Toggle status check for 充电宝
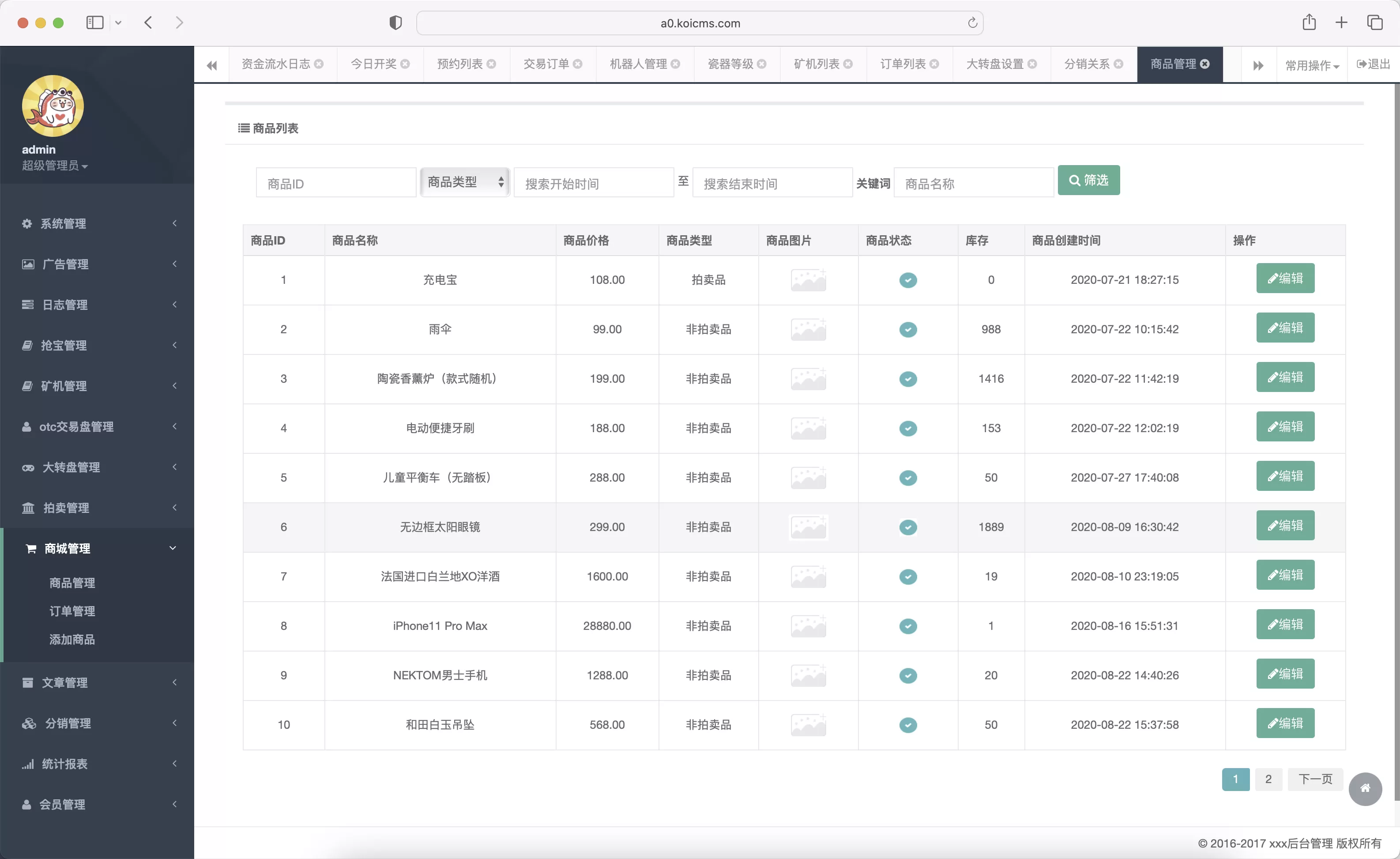The height and width of the screenshot is (859, 1400). tap(908, 280)
